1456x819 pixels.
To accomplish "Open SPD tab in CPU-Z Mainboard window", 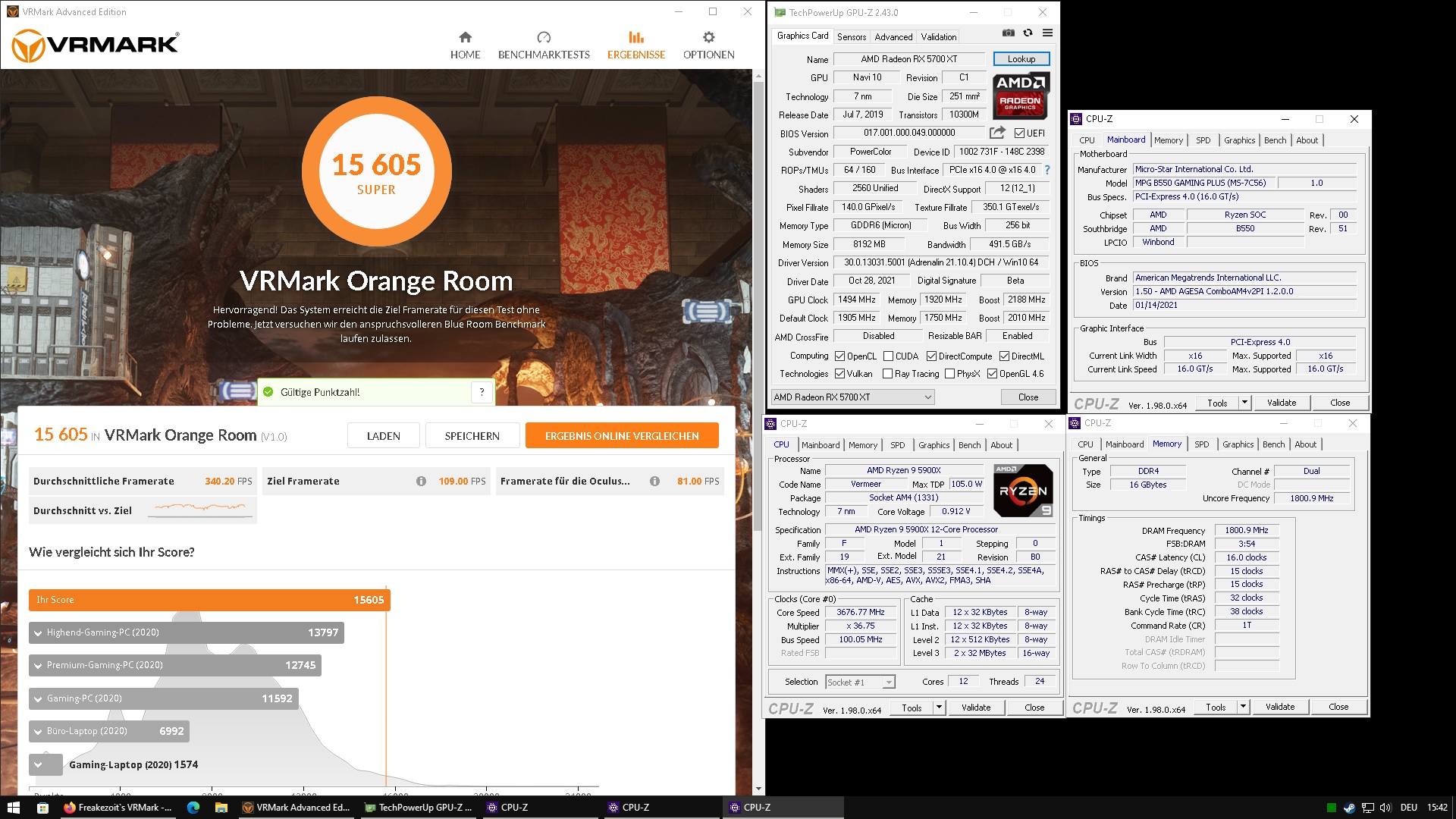I will click(x=1203, y=140).
